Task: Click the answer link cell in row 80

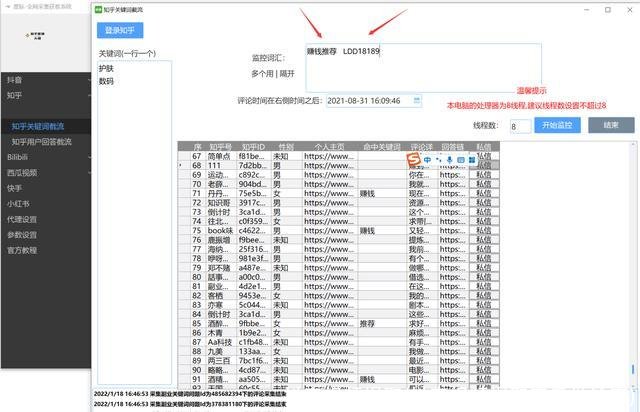Action: tap(453, 277)
